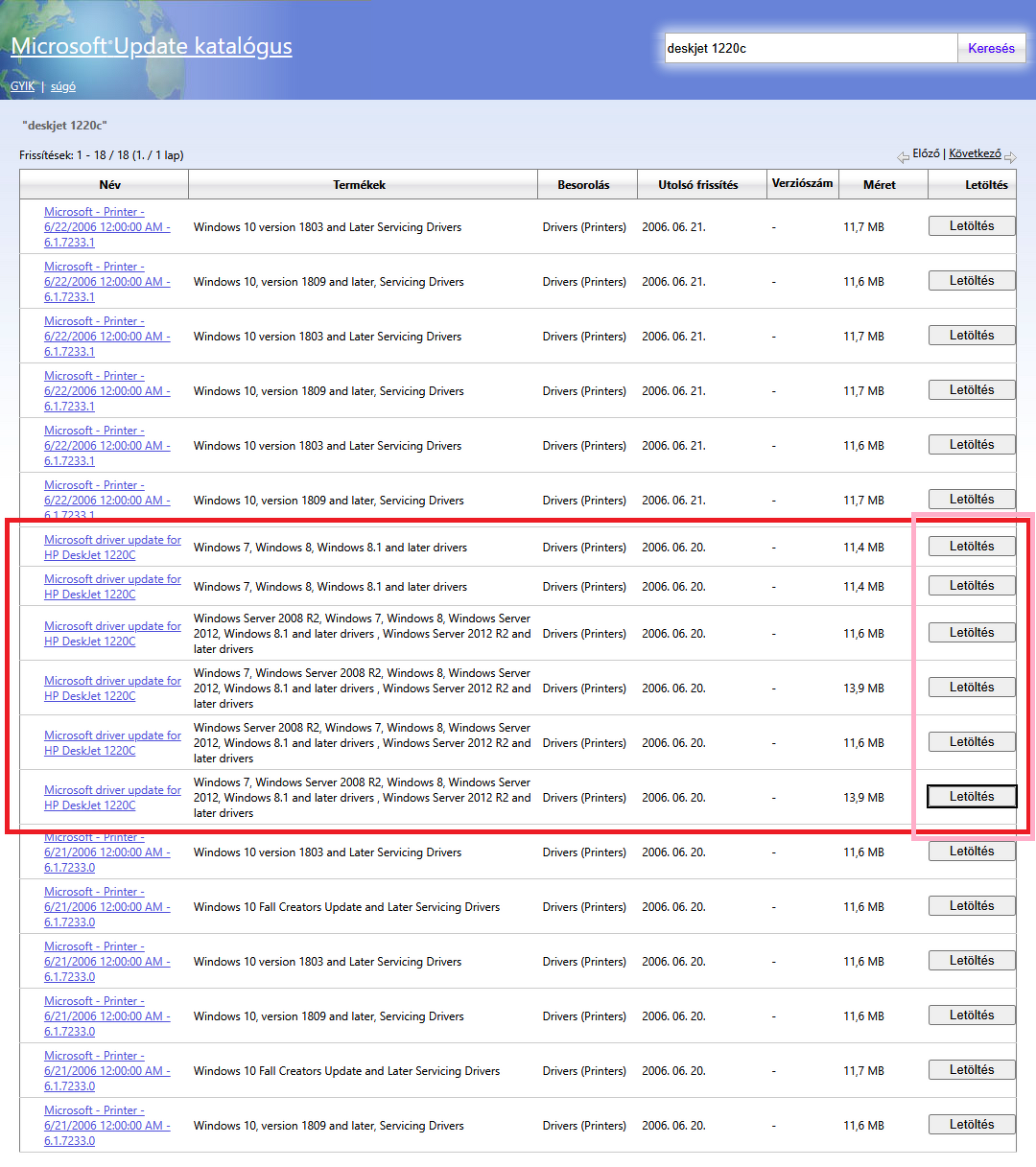
Task: Open 6.1.7233.0 link for Fall Creators 11,6 MB row
Action: coord(107,907)
